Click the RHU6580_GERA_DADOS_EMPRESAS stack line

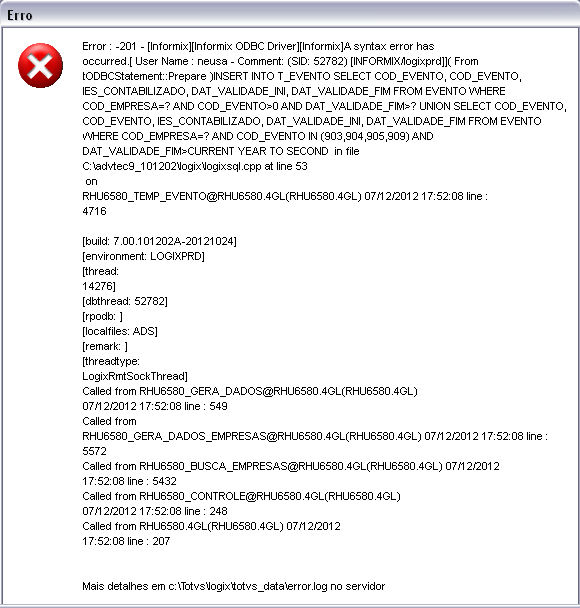(x=315, y=436)
